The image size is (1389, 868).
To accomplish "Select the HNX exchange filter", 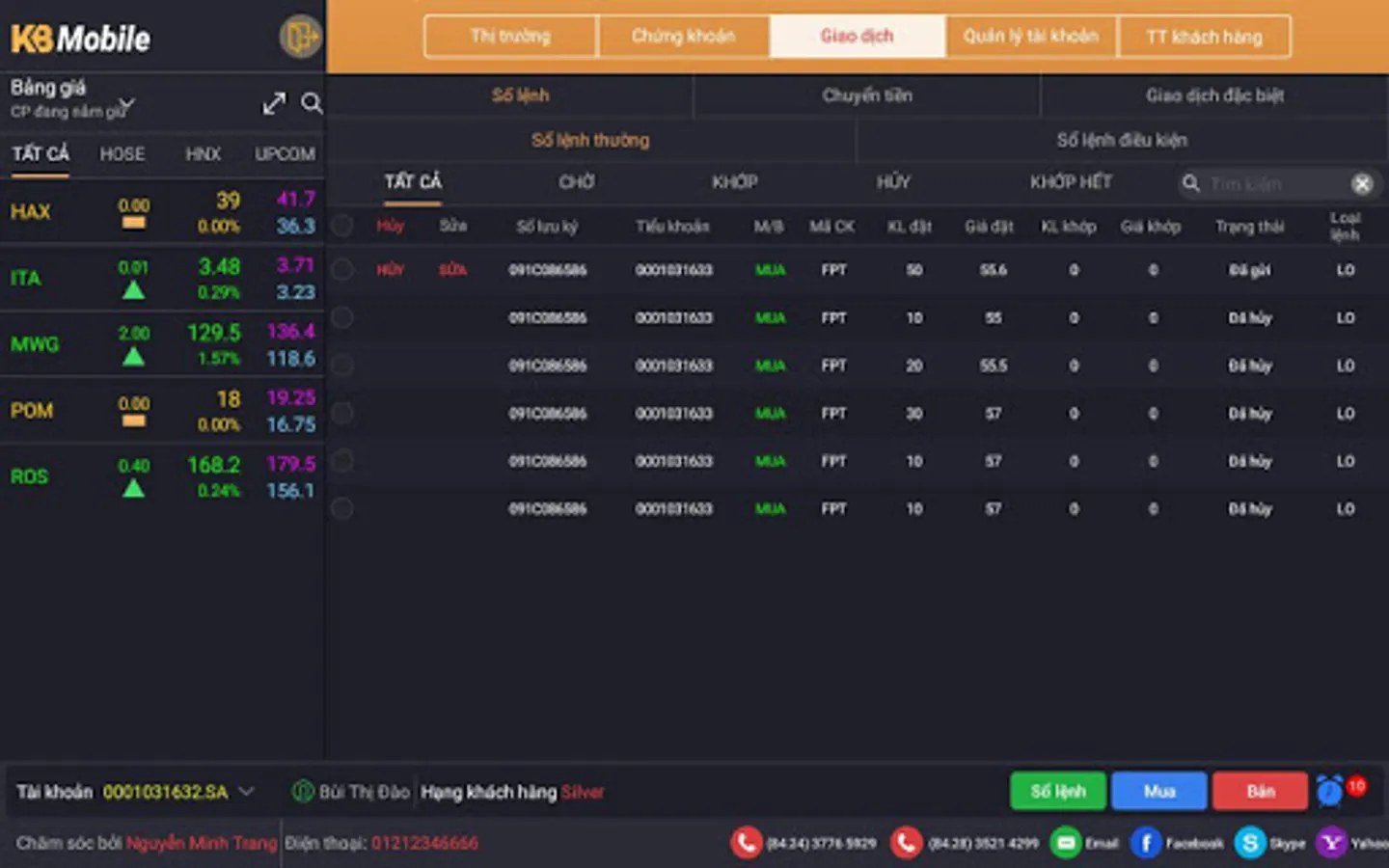I will 204,153.
